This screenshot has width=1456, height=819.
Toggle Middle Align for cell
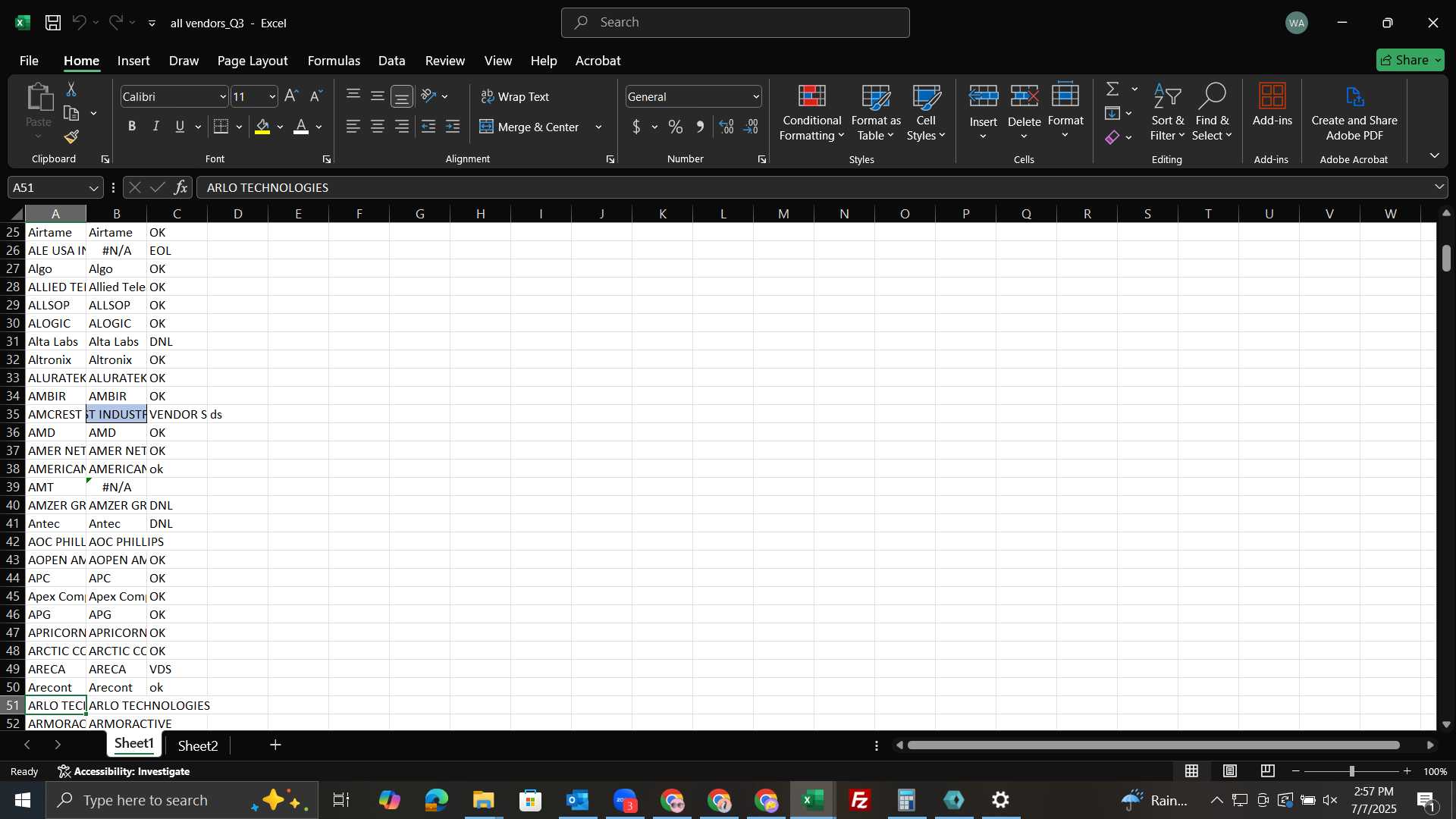[x=377, y=96]
